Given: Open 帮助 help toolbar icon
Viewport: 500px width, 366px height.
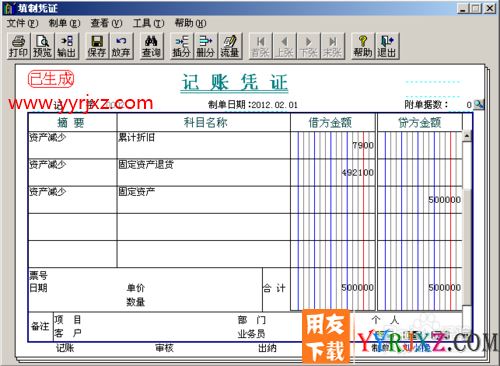Looking at the screenshot, I should click(x=363, y=46).
